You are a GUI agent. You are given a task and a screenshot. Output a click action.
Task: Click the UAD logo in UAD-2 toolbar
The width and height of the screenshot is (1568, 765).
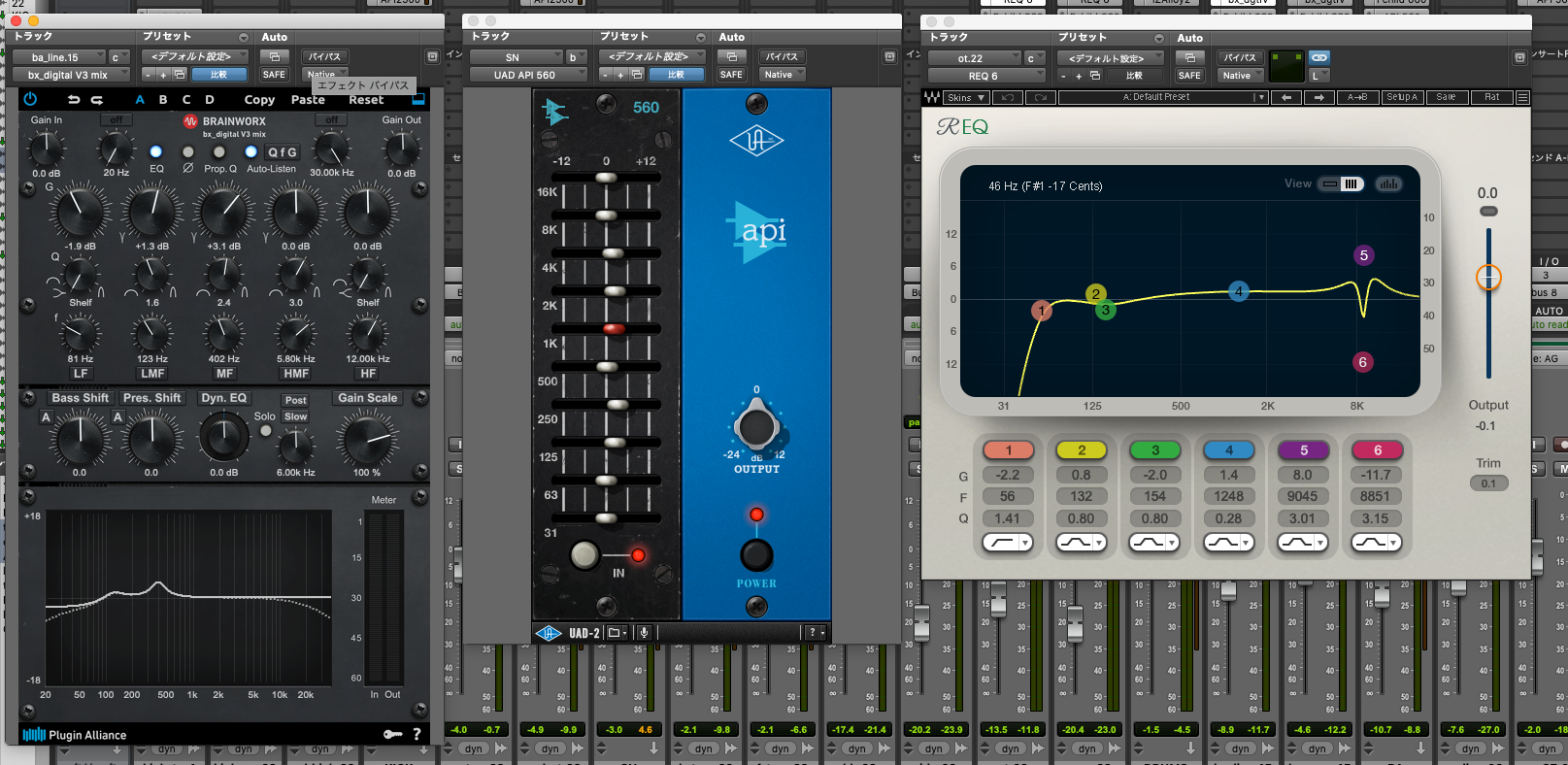pyautogui.click(x=549, y=633)
